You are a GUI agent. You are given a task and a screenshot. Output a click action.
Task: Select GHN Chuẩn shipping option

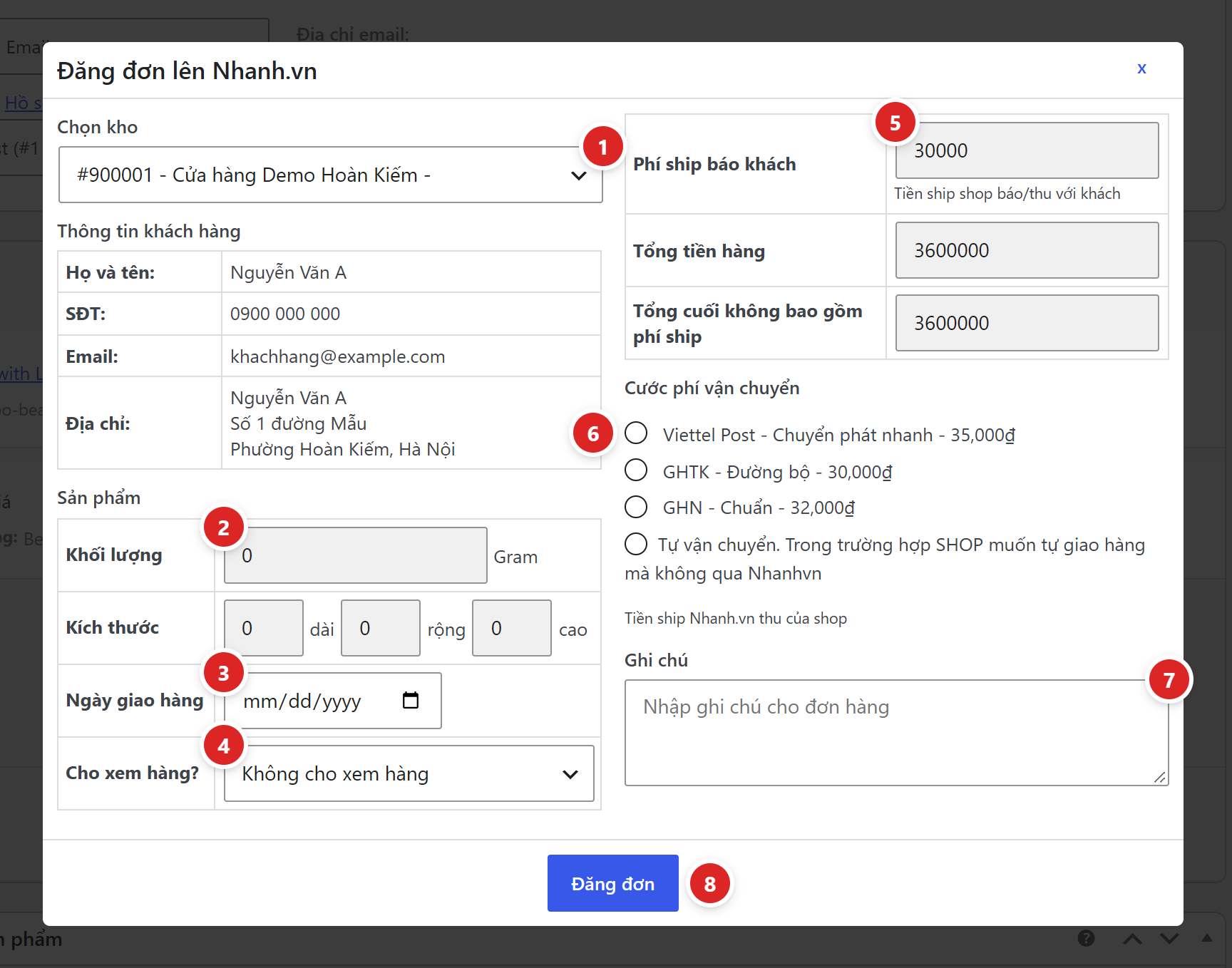636,507
